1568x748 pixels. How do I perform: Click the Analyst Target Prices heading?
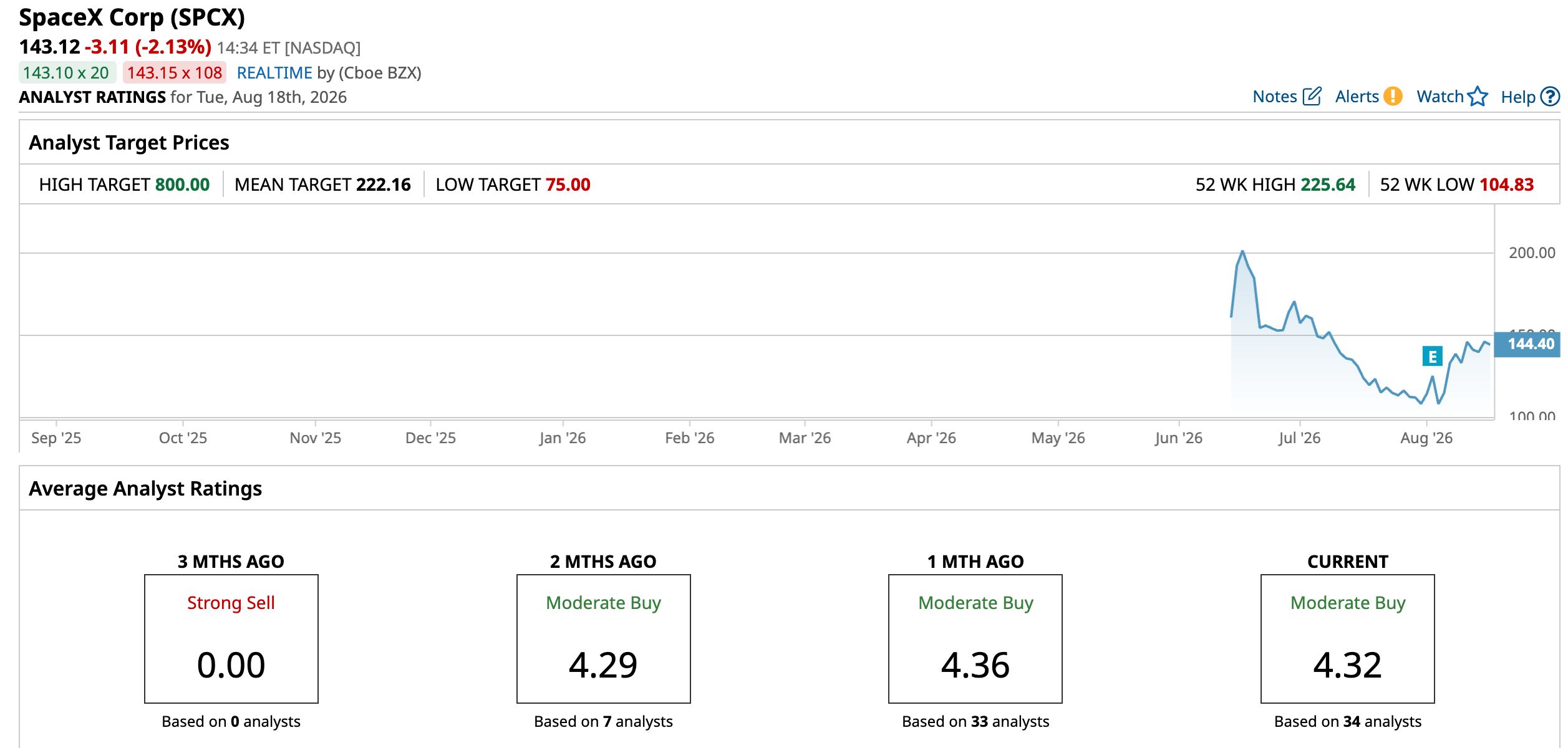point(129,143)
